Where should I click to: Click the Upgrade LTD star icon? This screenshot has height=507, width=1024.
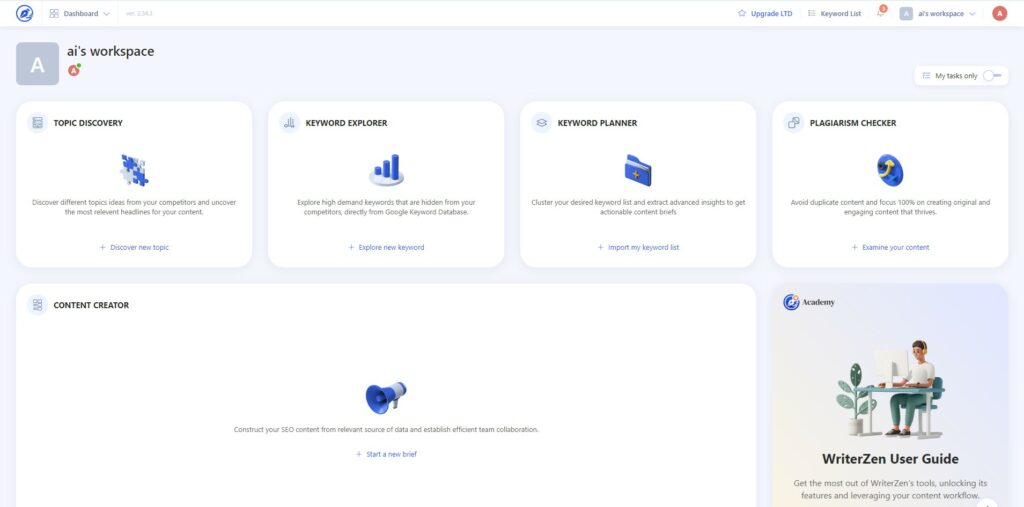coord(742,13)
